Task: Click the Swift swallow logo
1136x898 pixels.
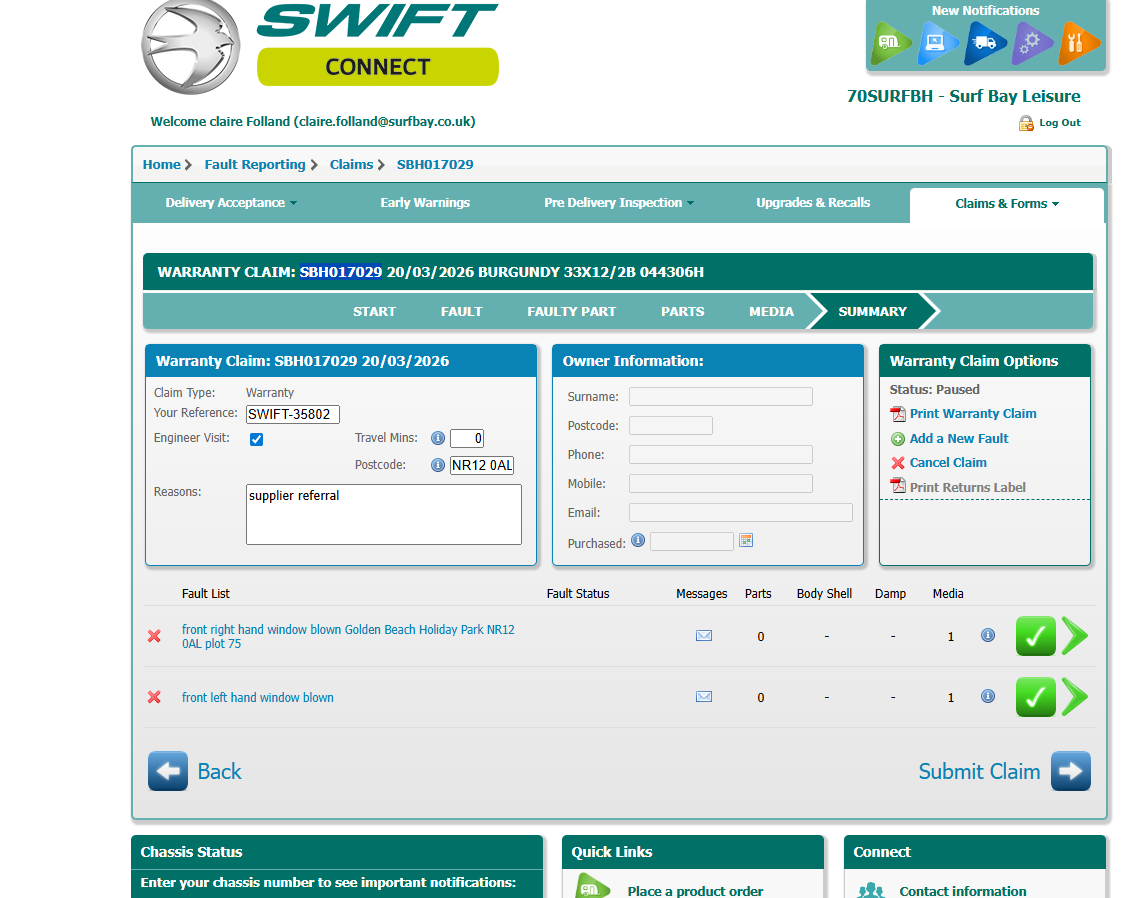Action: point(191,47)
